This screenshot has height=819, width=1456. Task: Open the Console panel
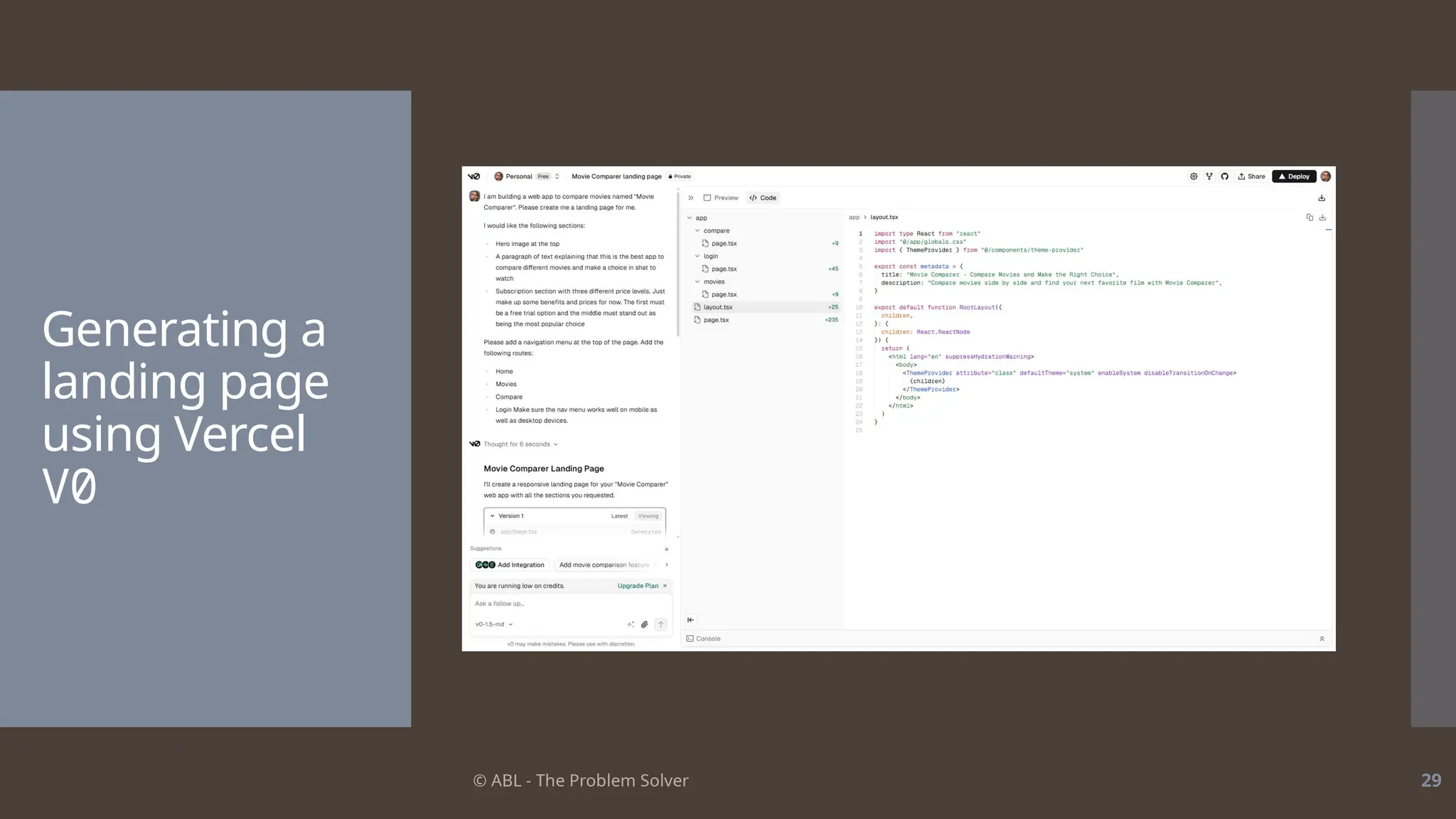coord(703,638)
